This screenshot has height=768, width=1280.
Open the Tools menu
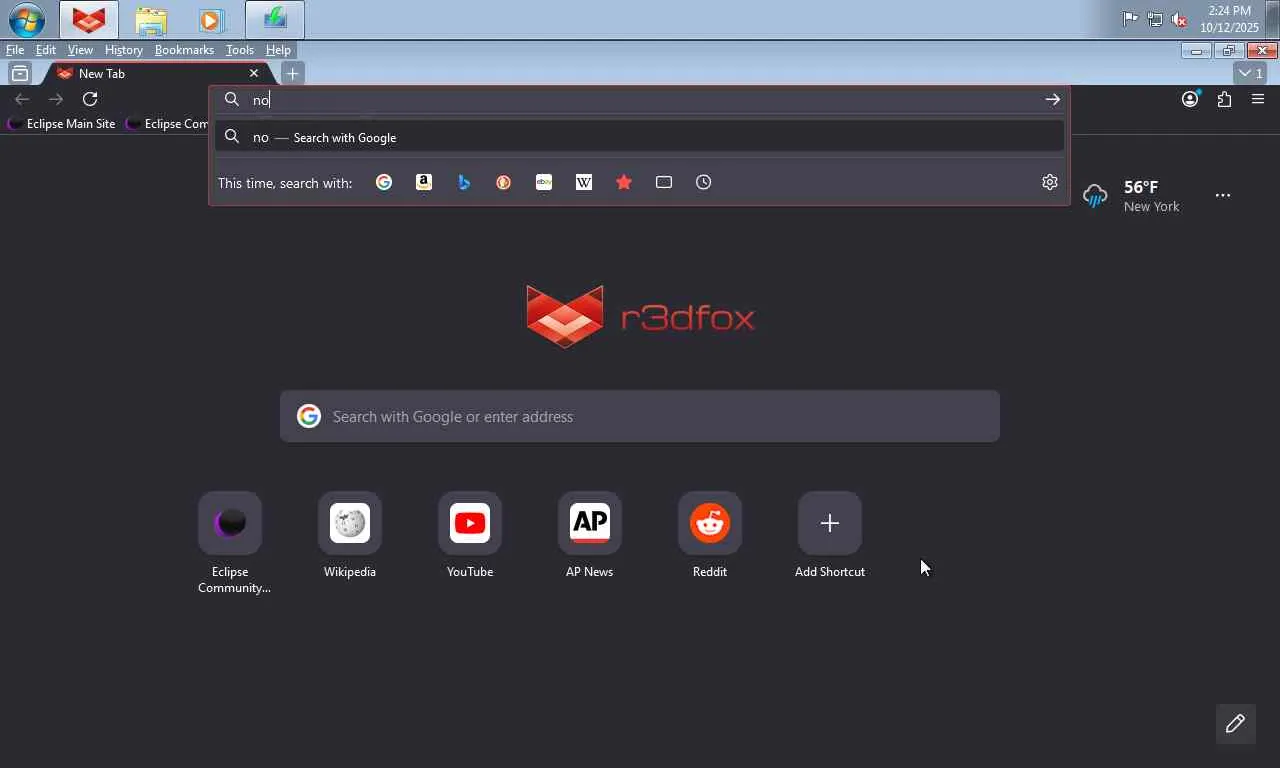click(x=240, y=50)
